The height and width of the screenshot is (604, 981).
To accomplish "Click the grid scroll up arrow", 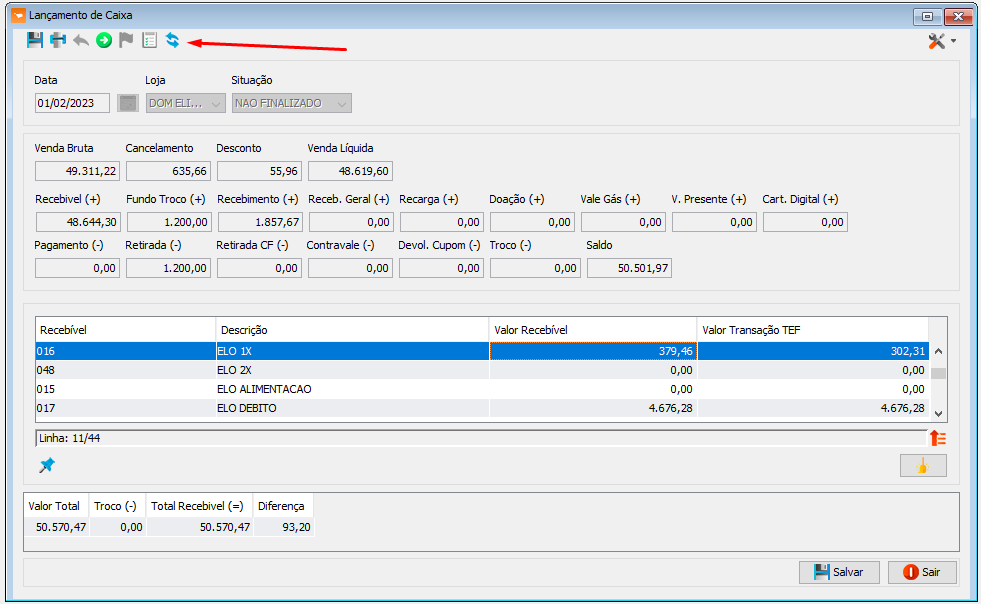I will click(x=938, y=351).
